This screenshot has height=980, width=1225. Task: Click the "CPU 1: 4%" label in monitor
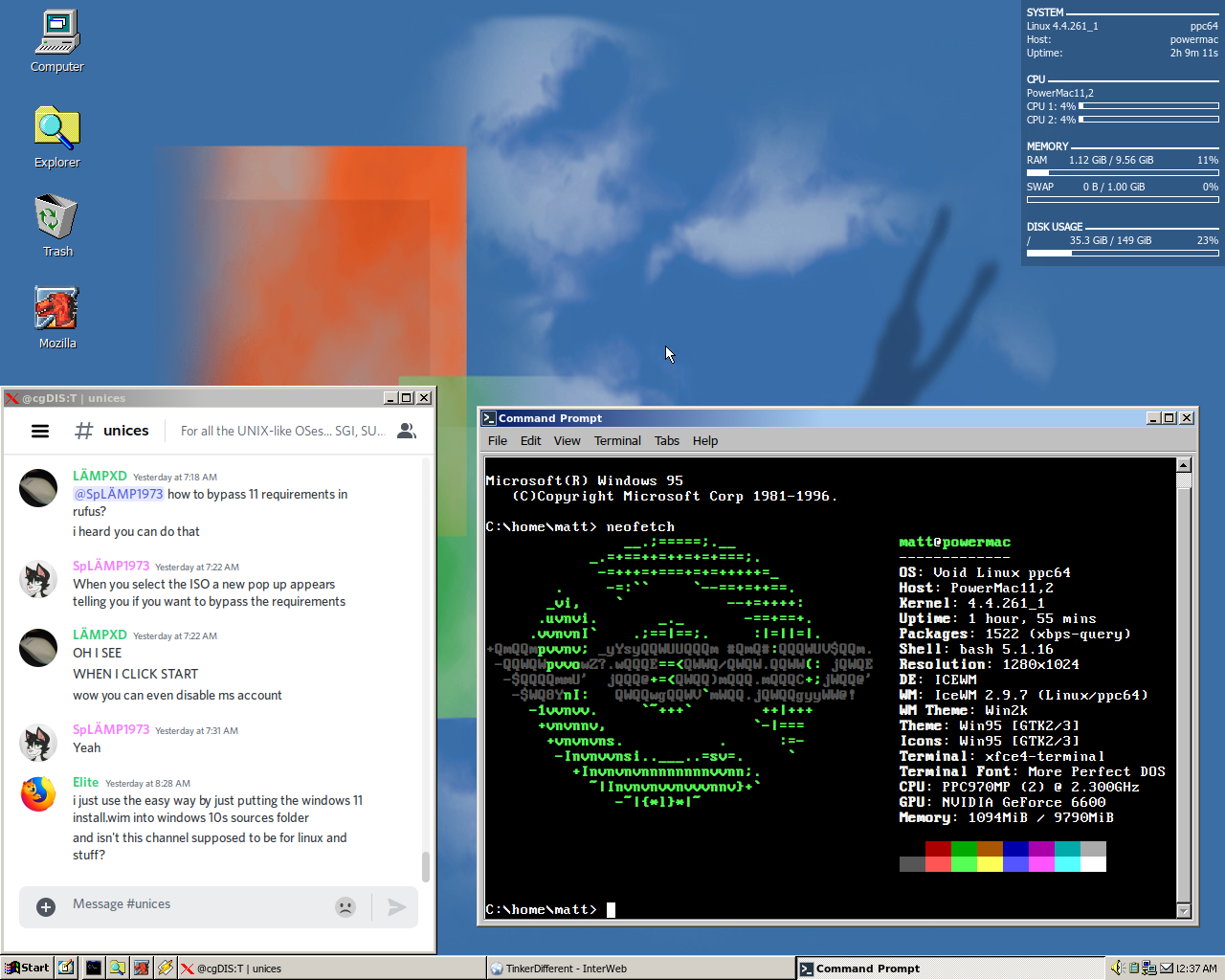coord(1051,106)
